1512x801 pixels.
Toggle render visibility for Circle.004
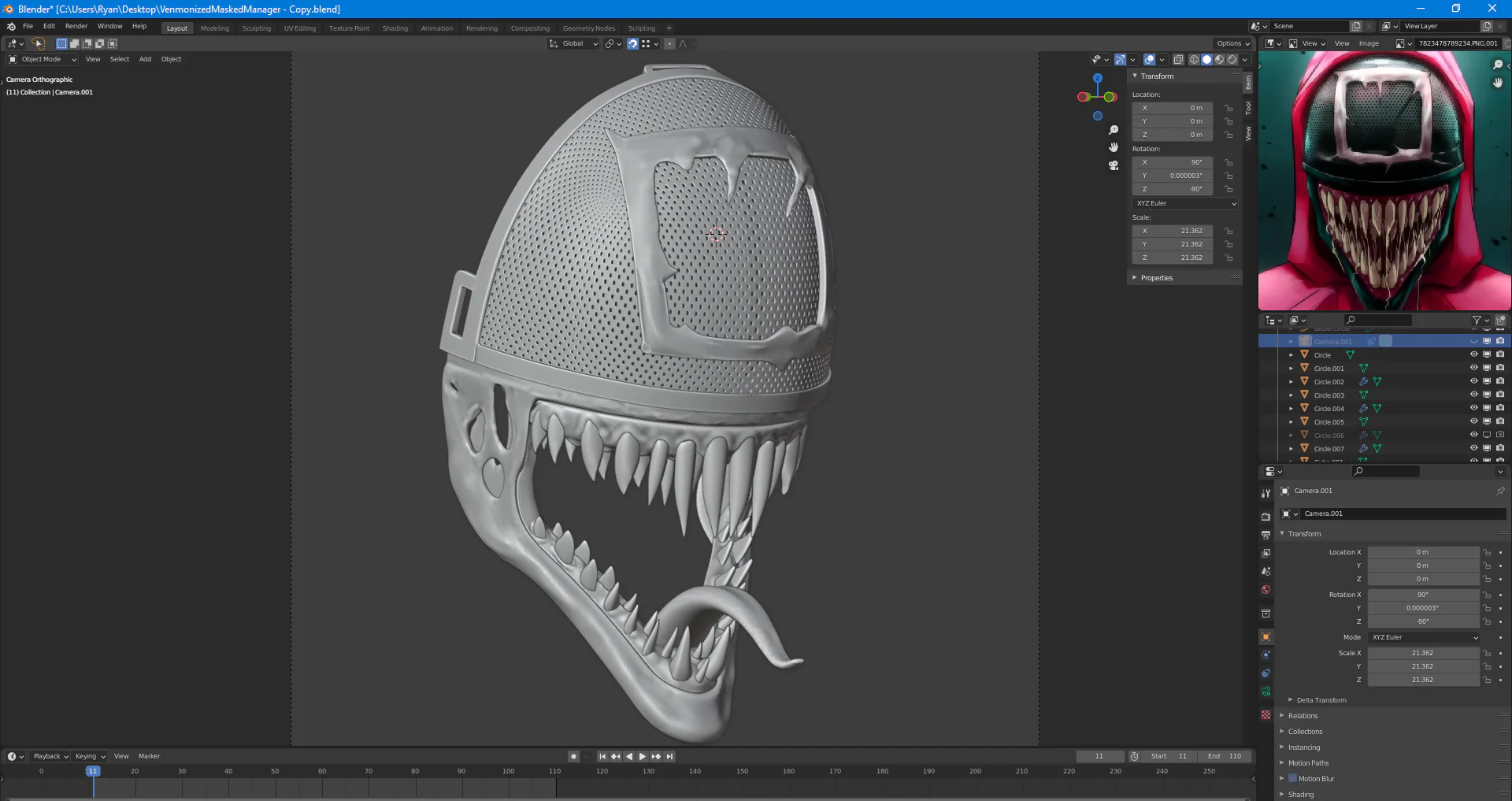[1500, 409]
